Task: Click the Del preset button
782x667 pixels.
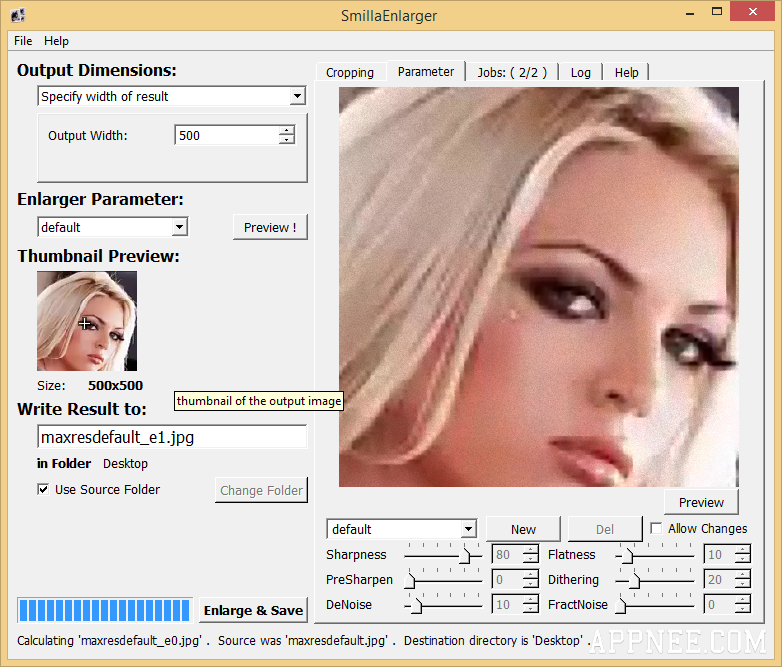Action: pos(604,529)
